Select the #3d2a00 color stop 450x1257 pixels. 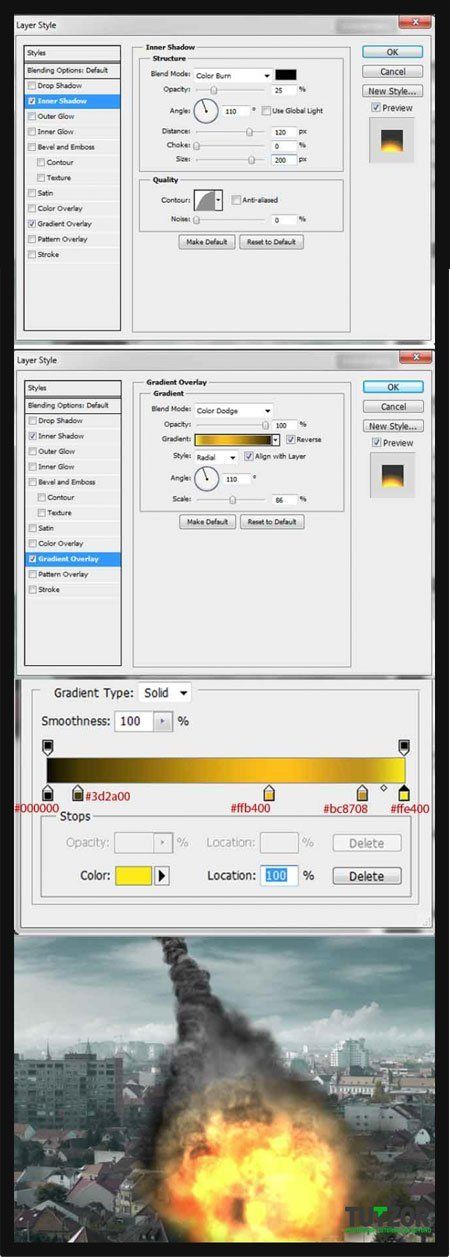point(78,793)
